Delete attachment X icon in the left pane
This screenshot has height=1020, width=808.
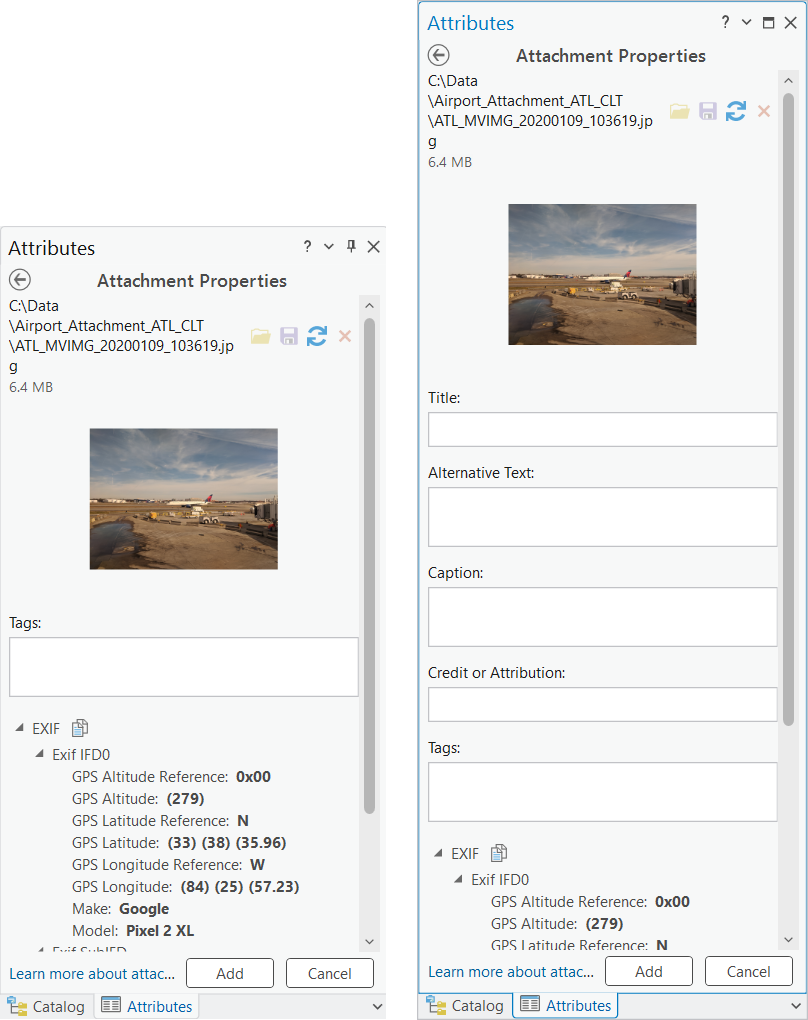[x=345, y=336]
